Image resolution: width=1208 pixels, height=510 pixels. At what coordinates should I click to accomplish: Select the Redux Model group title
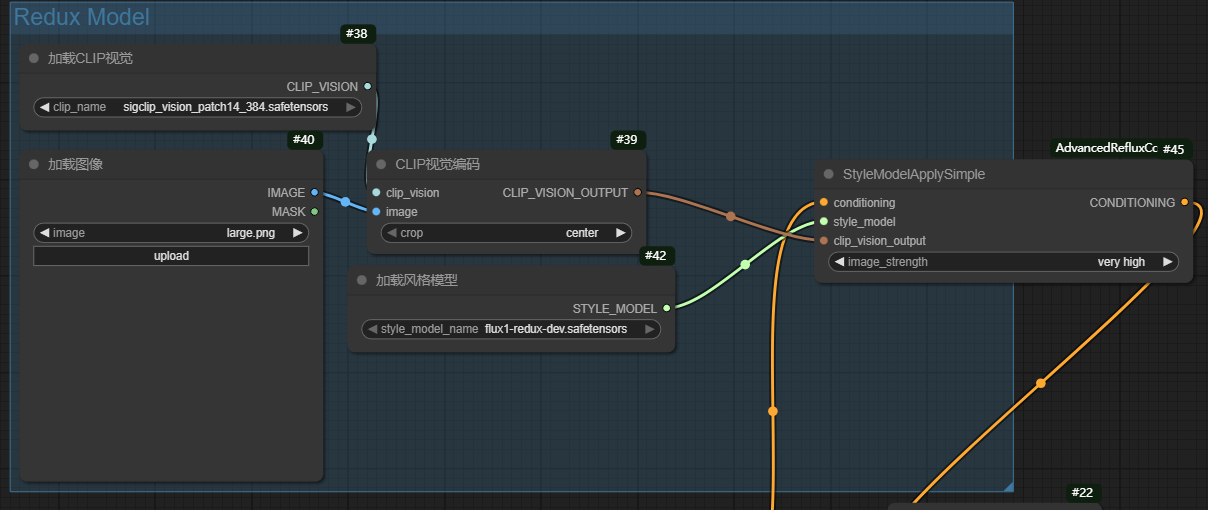82,17
